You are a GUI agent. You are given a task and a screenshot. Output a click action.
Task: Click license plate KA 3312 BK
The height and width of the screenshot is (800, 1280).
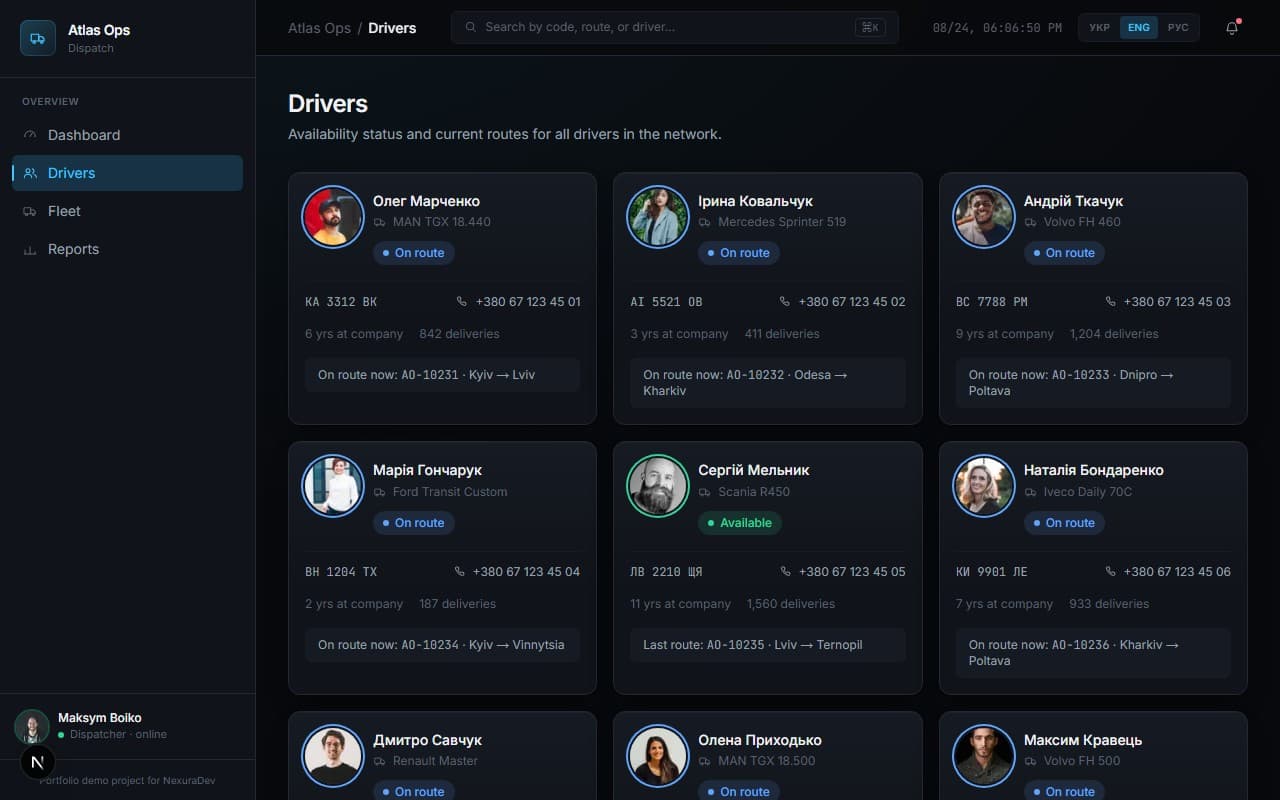[341, 301]
